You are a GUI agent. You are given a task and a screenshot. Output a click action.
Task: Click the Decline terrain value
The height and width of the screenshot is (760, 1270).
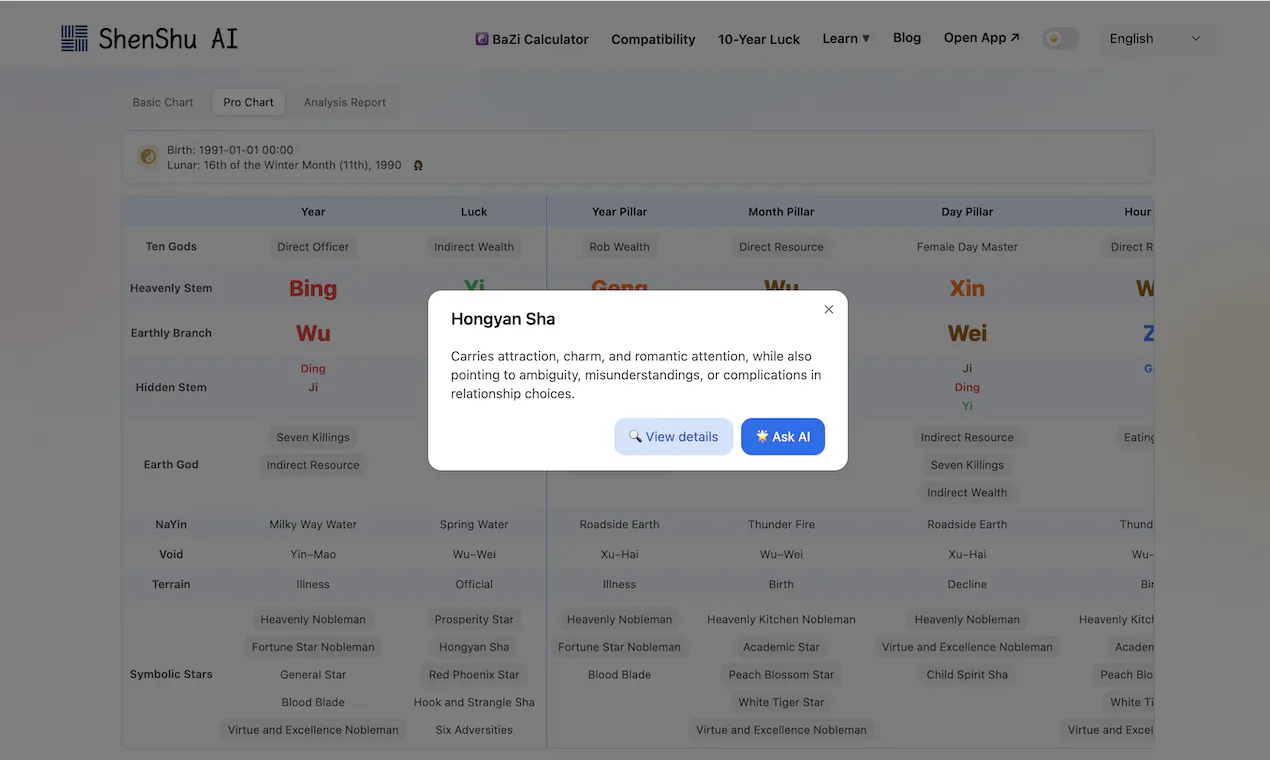point(967,584)
